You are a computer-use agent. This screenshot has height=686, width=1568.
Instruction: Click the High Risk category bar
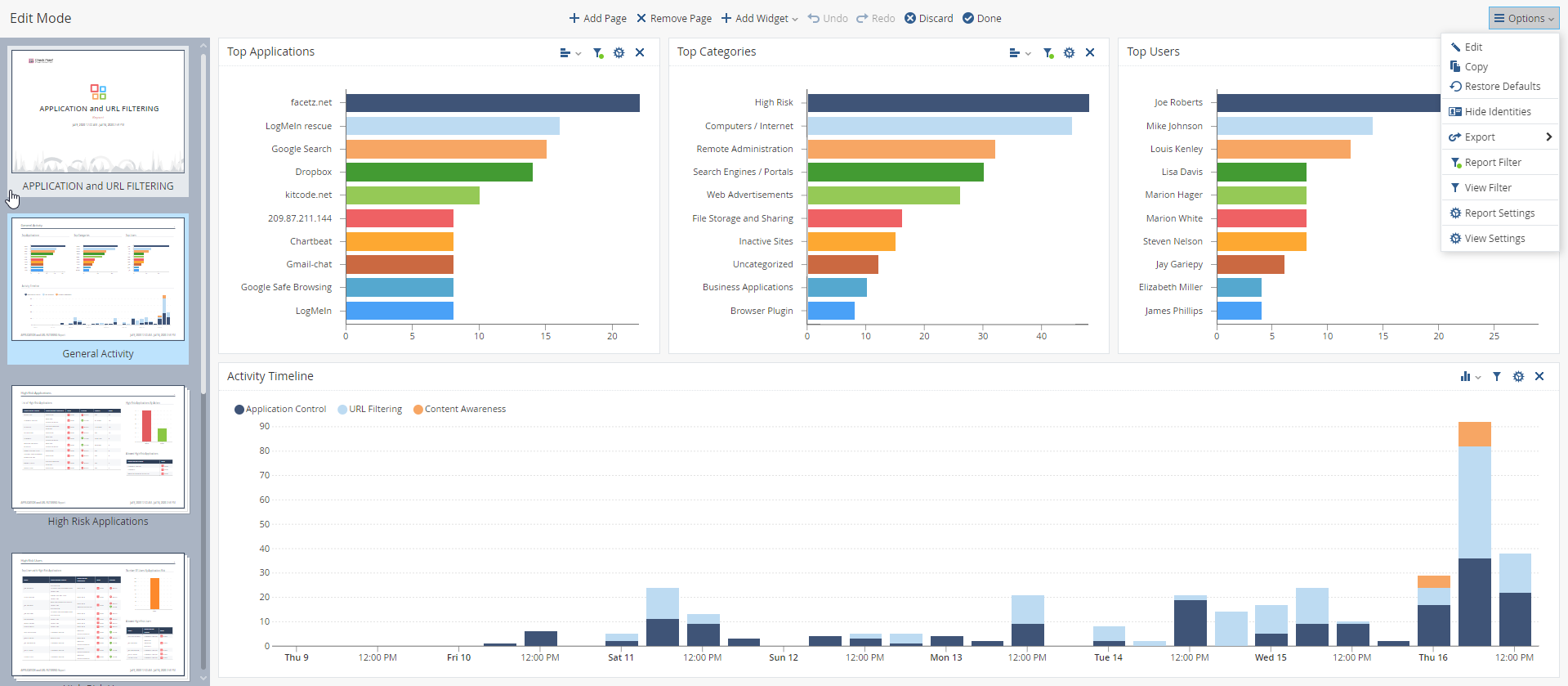948,103
